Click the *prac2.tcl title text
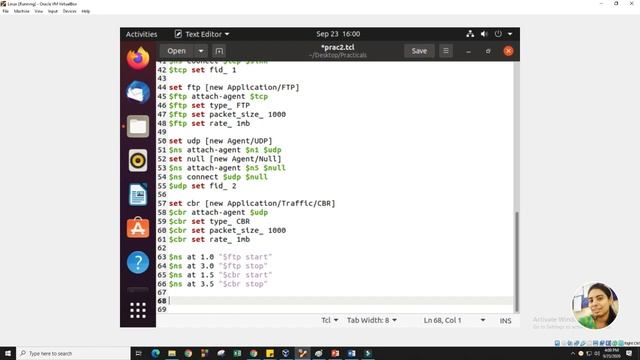 tap(338, 47)
